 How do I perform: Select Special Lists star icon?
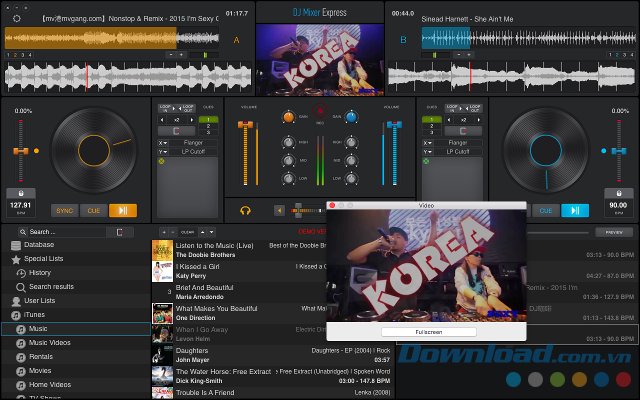point(16,258)
